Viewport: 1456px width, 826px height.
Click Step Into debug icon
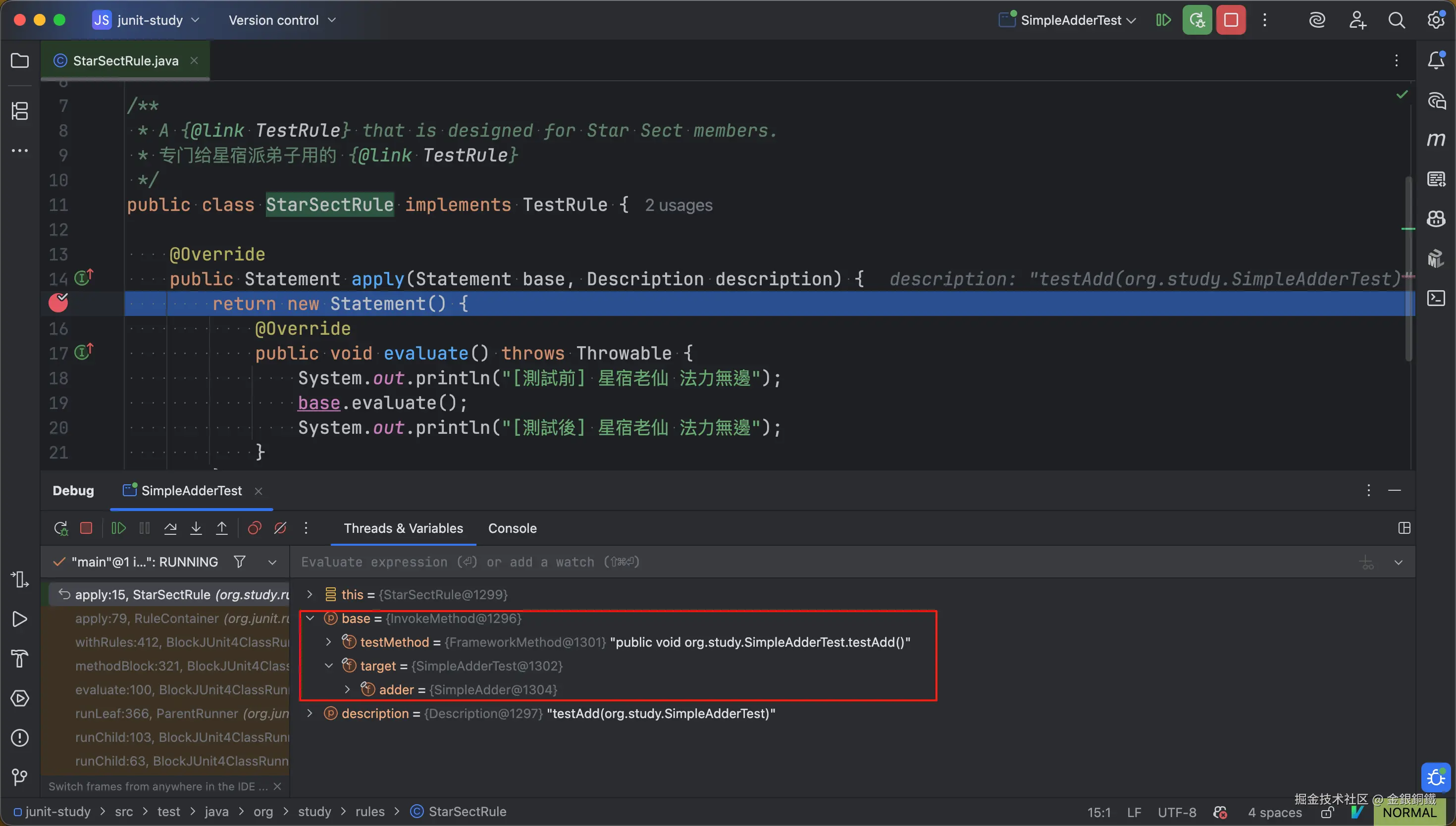[x=196, y=528]
